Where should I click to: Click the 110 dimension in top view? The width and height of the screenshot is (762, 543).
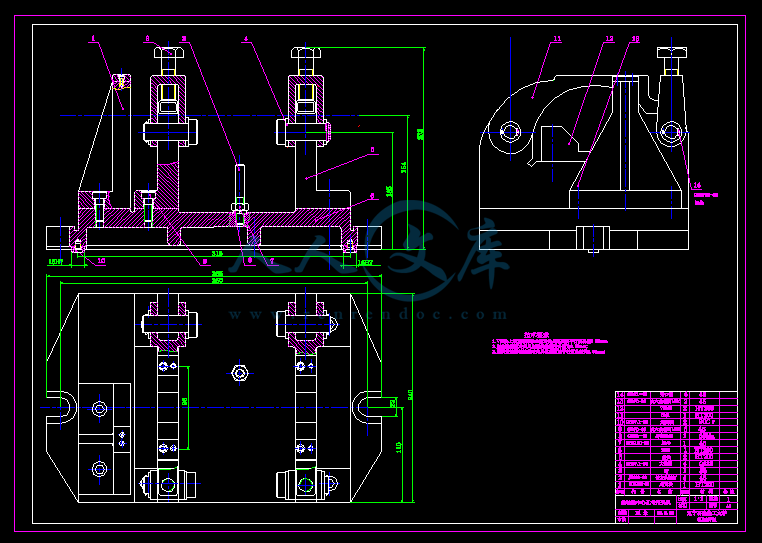[399, 446]
